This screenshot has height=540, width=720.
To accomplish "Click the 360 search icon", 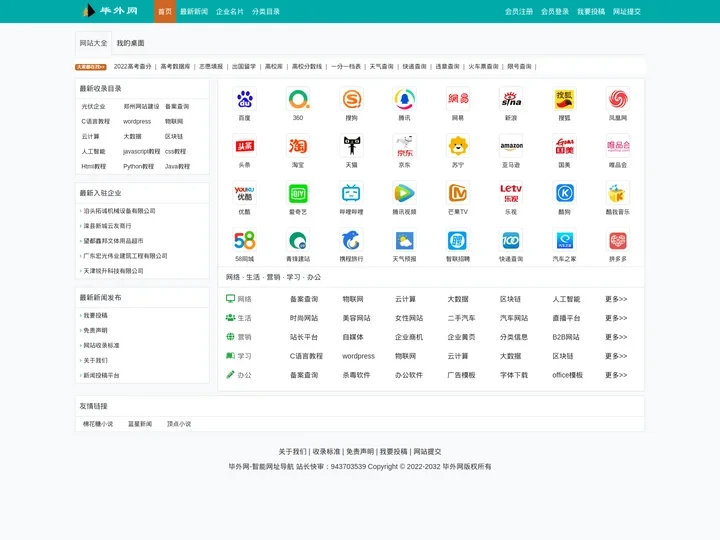I will [298, 99].
